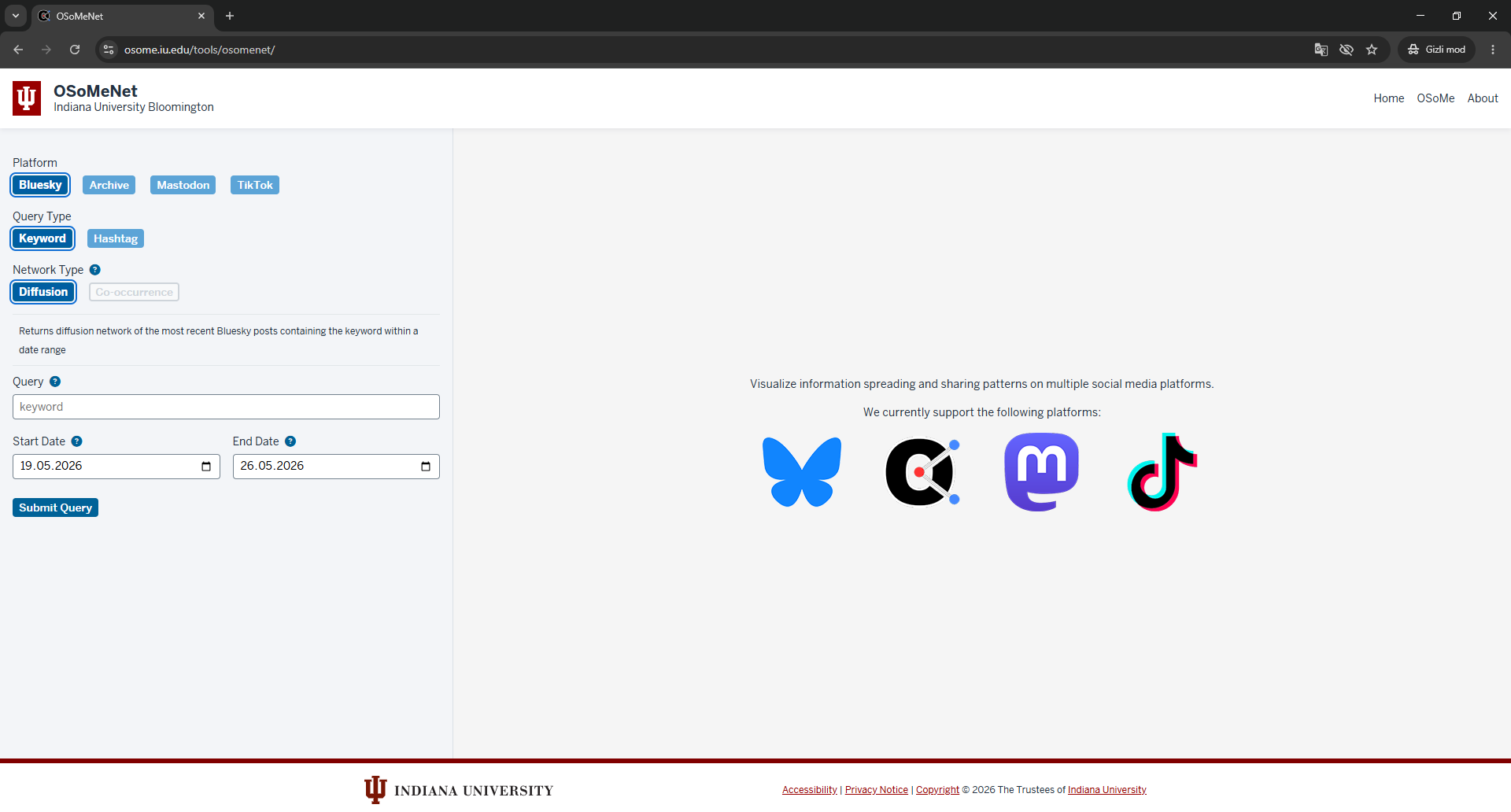Open the Accessibility footer link

[x=810, y=790]
